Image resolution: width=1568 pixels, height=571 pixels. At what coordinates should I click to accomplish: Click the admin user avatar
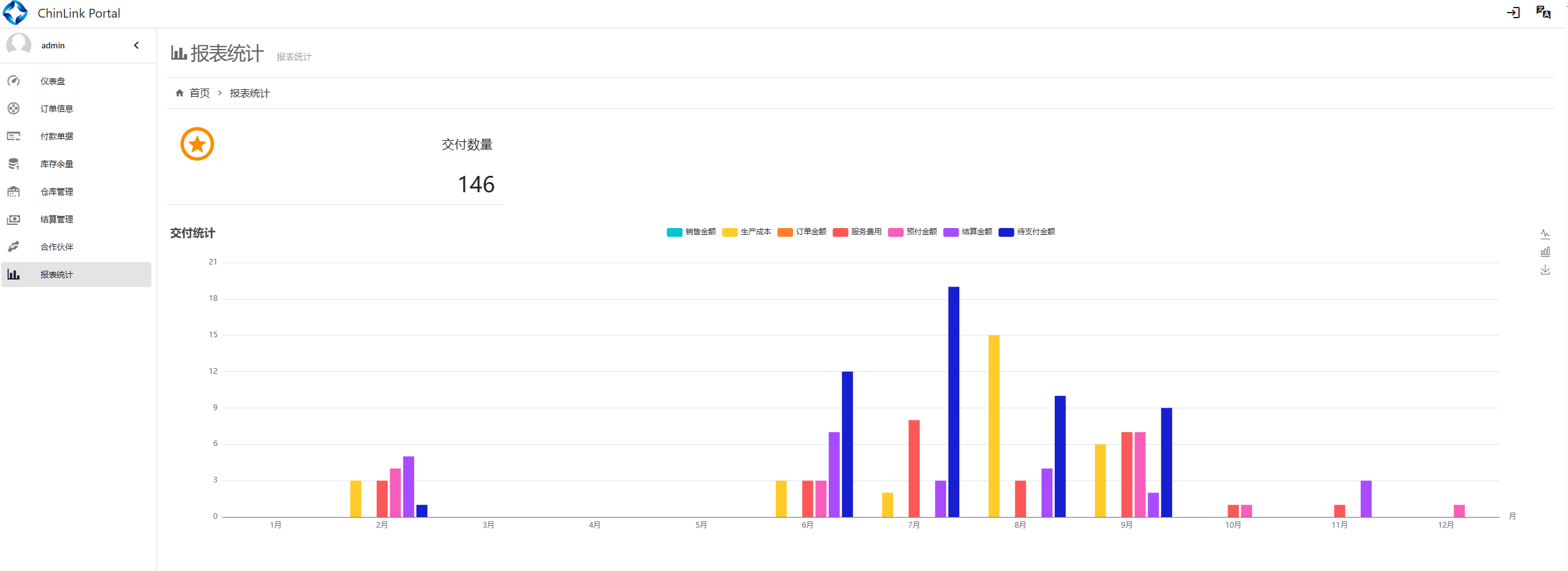(x=19, y=45)
